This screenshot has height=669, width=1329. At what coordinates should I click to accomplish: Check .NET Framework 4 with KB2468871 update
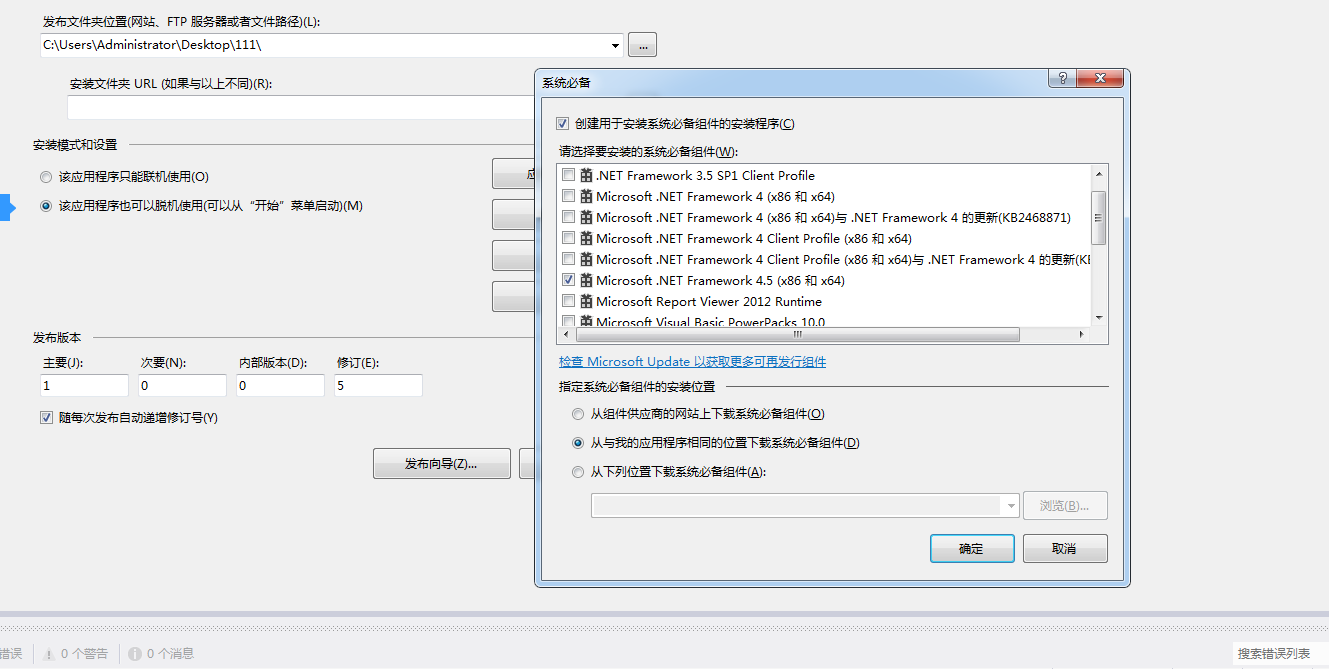click(568, 217)
